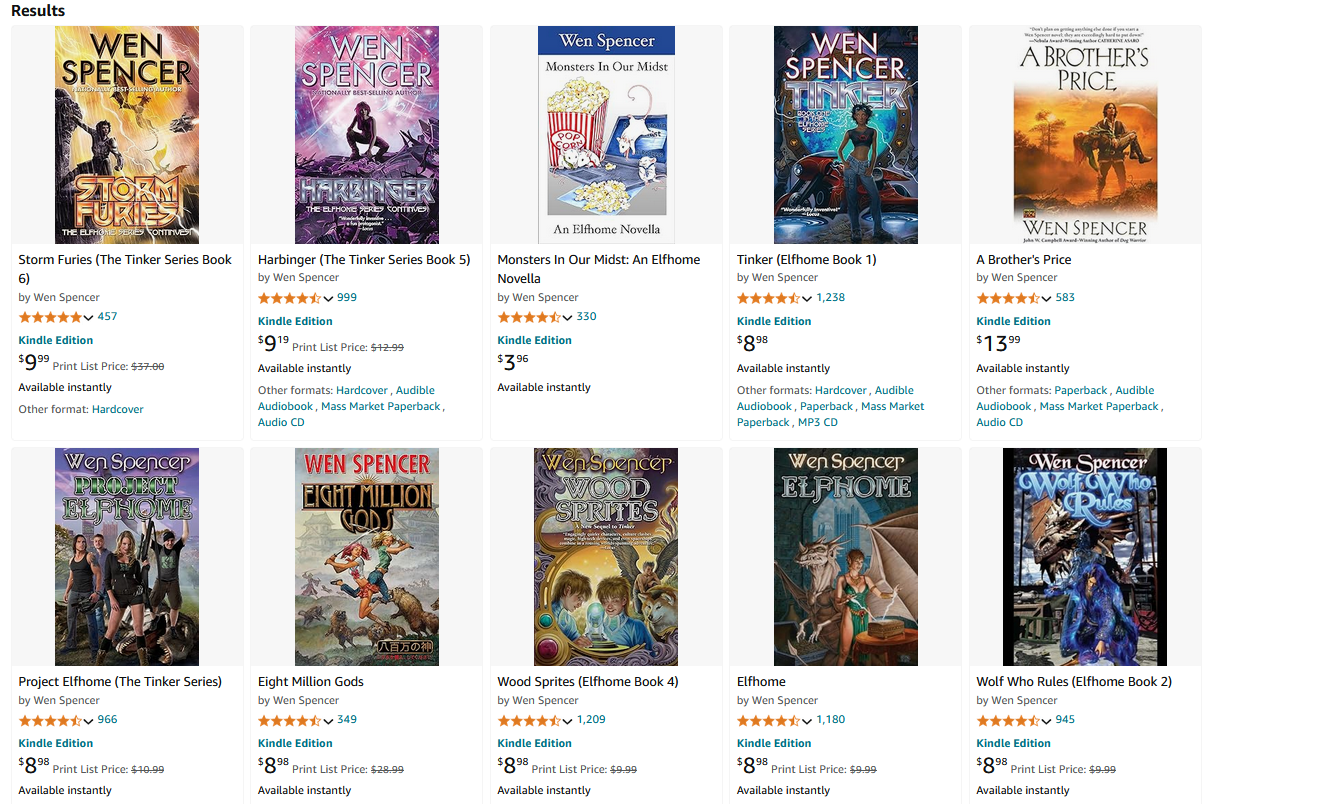
Task: Open the Harbinger book cover image
Action: click(x=366, y=135)
